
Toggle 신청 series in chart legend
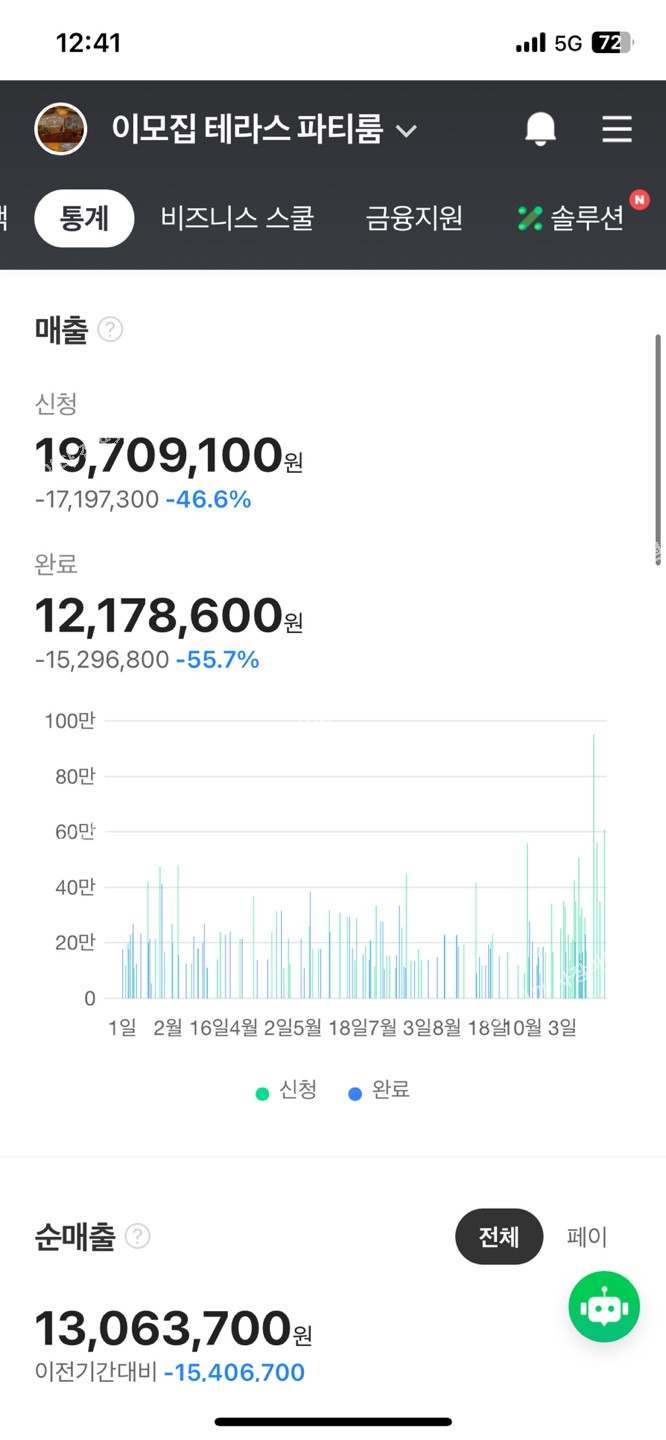tap(287, 1091)
